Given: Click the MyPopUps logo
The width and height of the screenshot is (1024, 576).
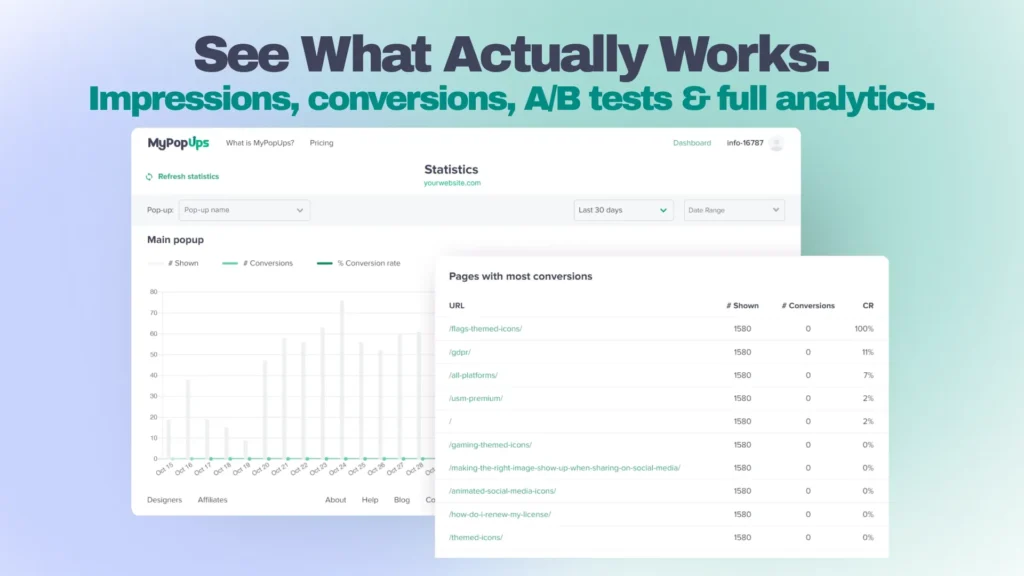Looking at the screenshot, I should click(x=178, y=143).
